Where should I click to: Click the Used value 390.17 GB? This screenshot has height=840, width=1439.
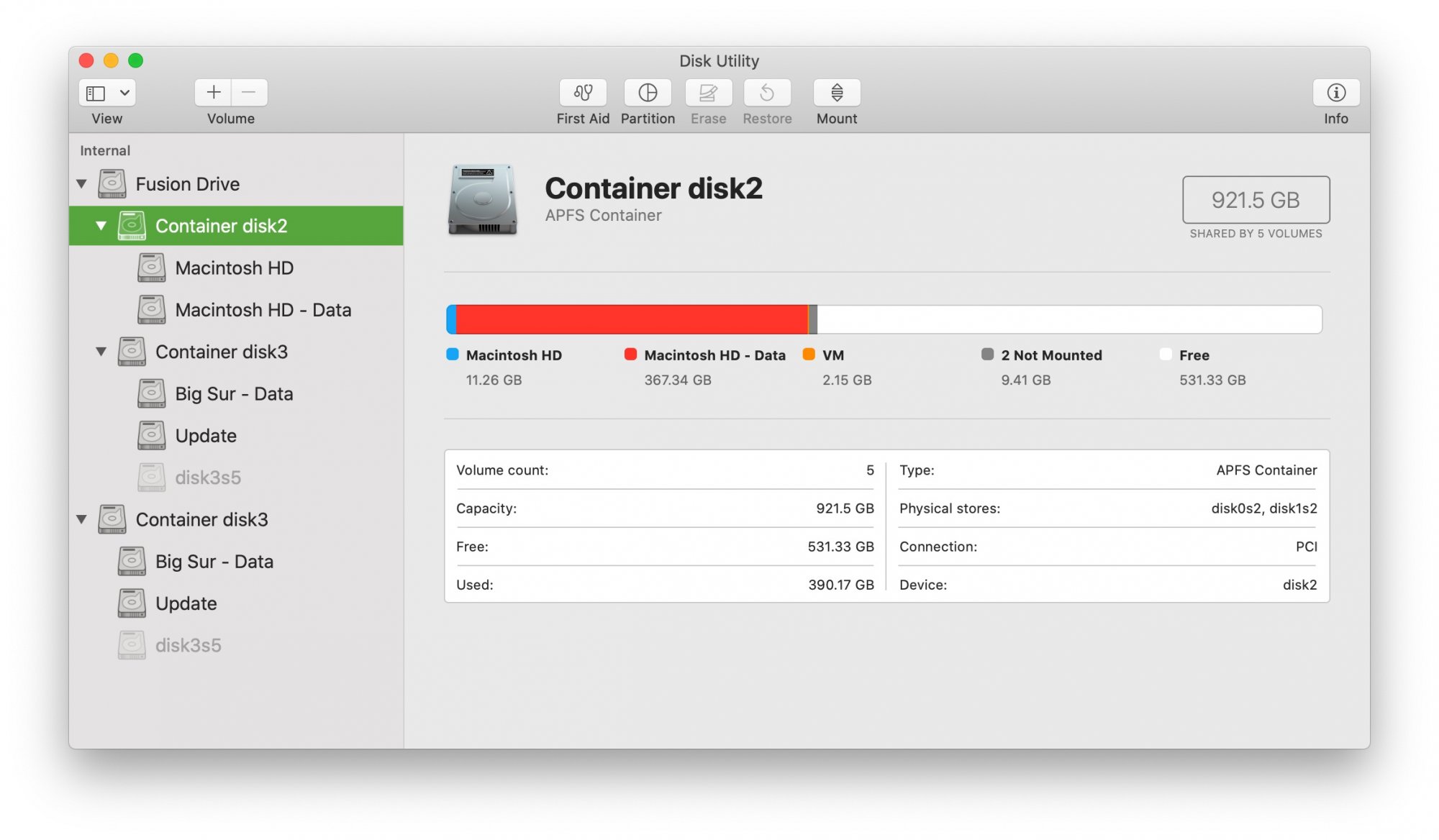click(x=841, y=585)
